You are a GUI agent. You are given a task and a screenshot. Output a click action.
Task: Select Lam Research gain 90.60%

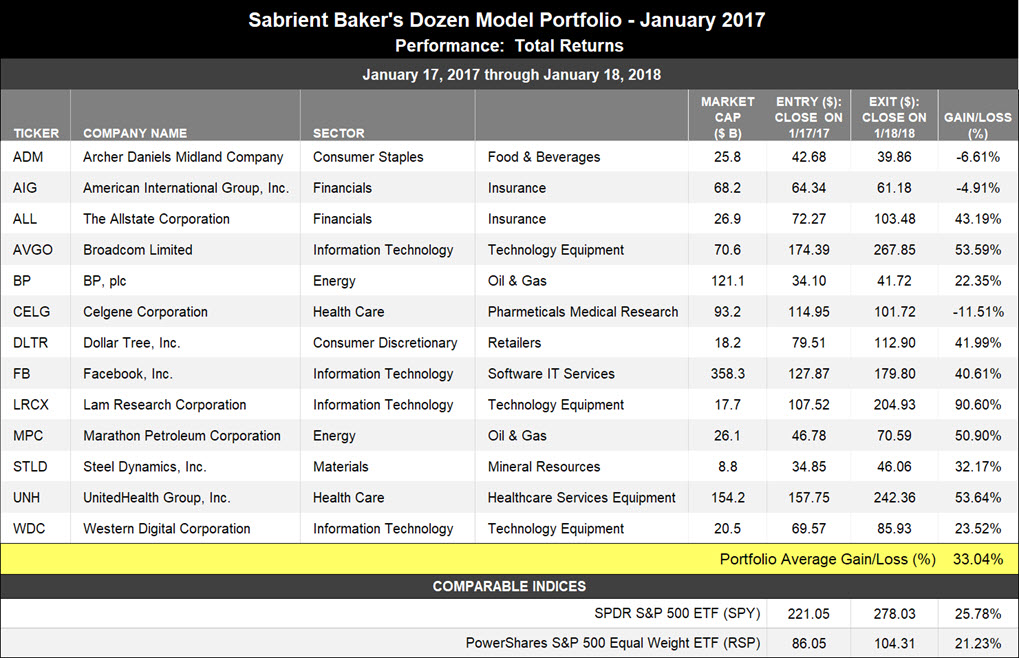coord(978,405)
